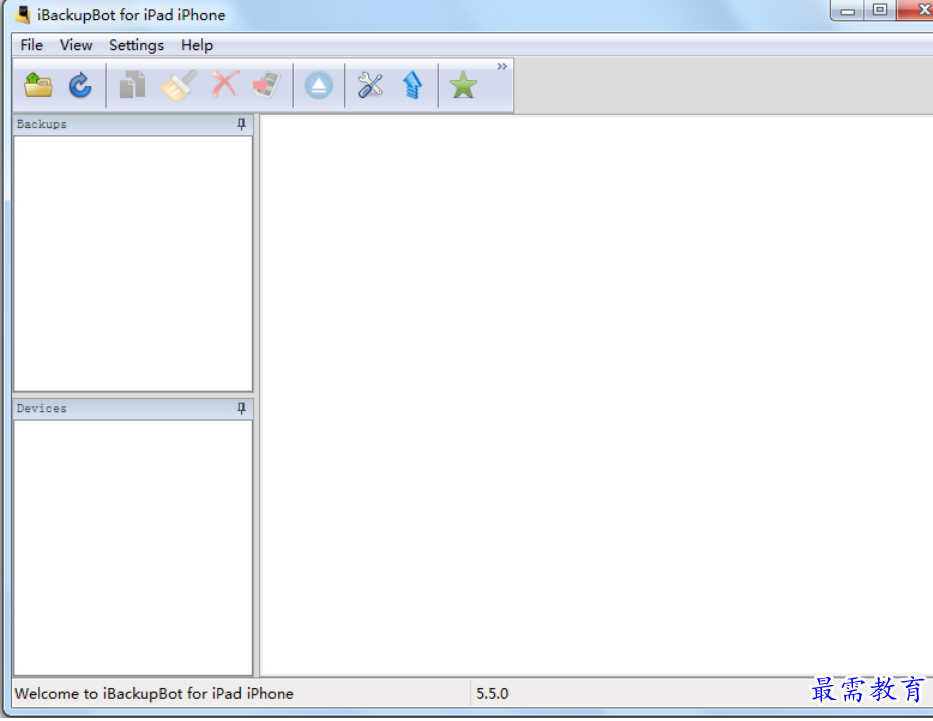Viewport: 933px width, 721px height.
Task: Toggle pin on Backups panel
Action: point(242,124)
